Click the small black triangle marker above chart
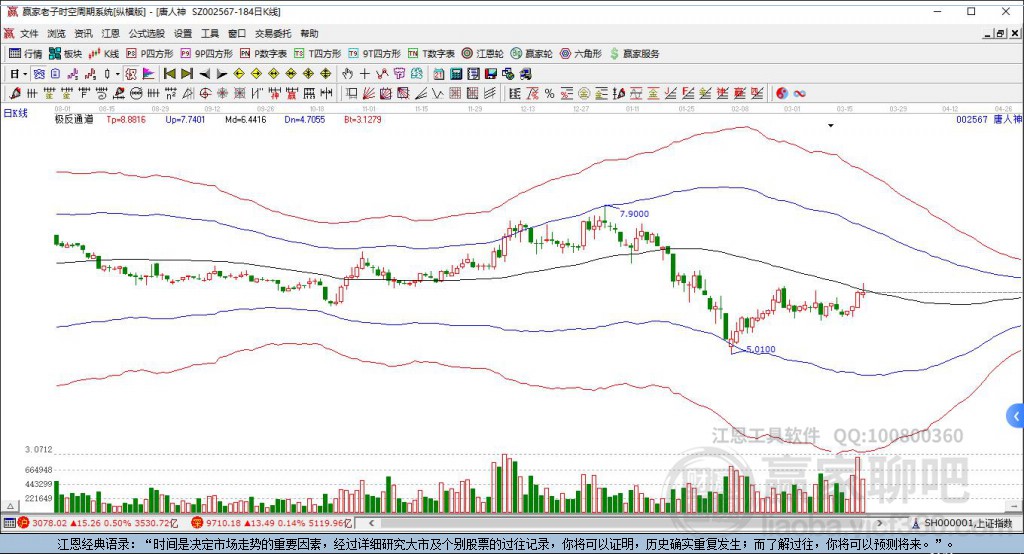The height and width of the screenshot is (554, 1024). click(x=831, y=125)
